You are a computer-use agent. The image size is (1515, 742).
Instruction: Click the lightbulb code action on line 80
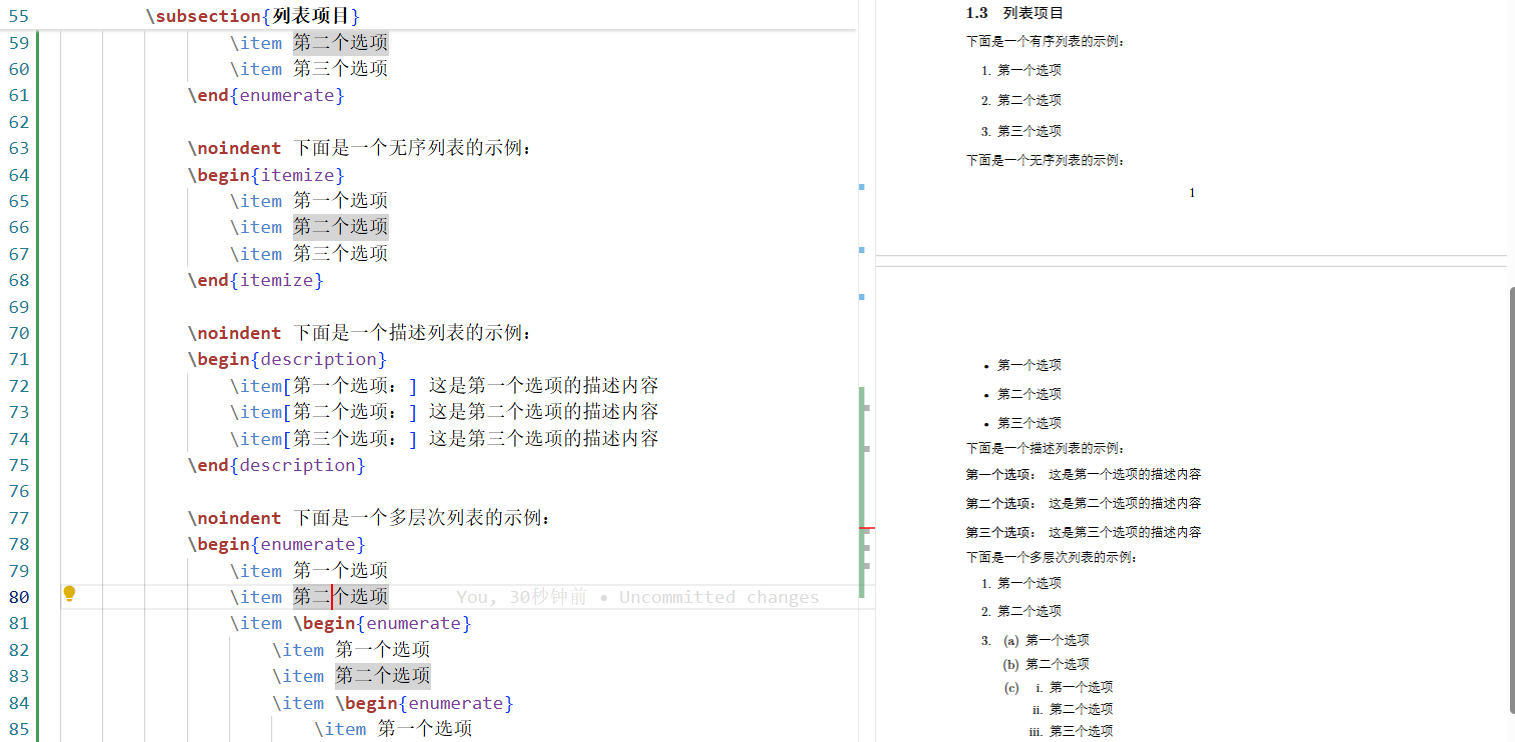click(68, 593)
